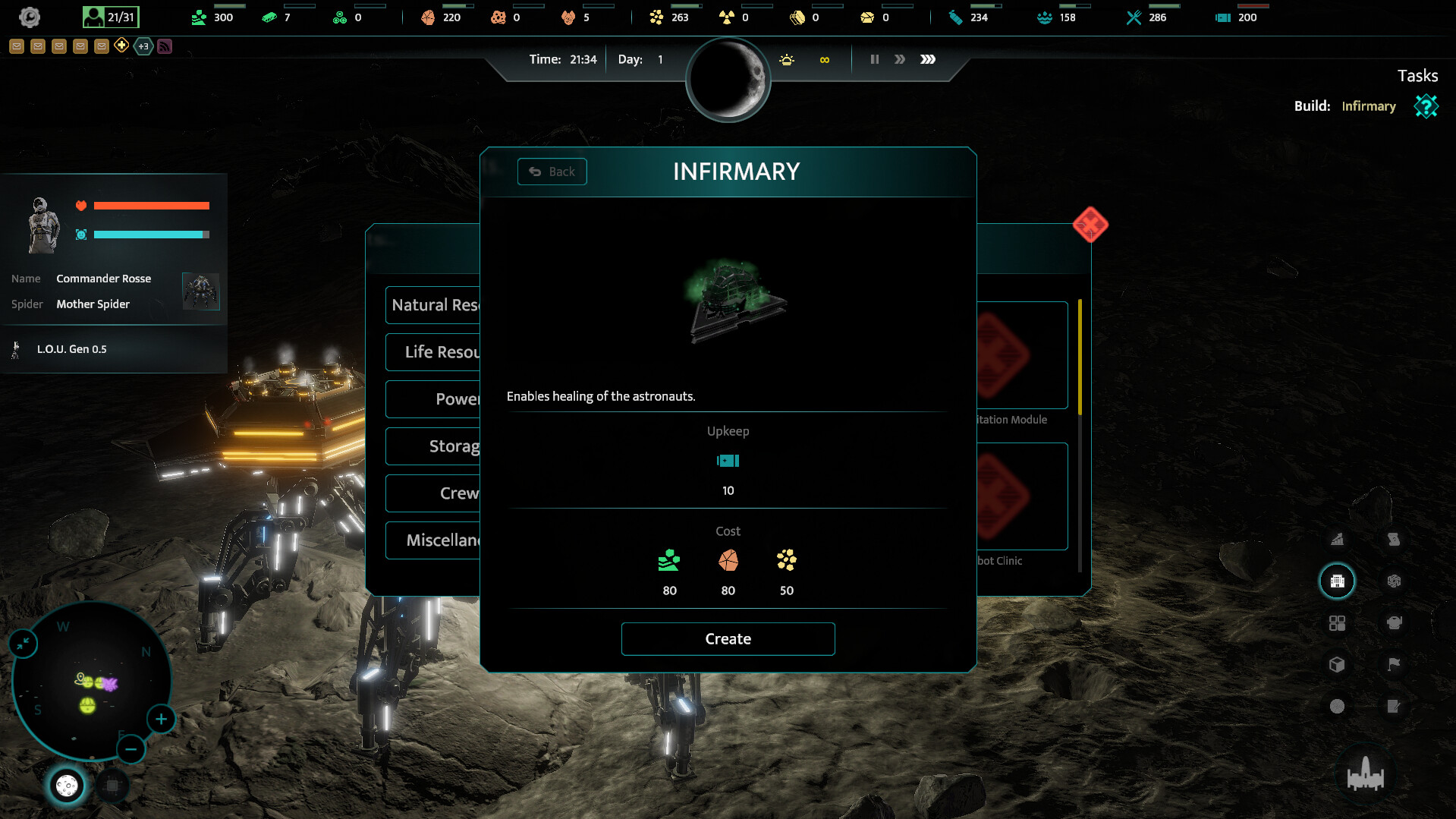Open the astronaut helmet crew icon
The width and height of the screenshot is (1456, 819).
pyautogui.click(x=1394, y=623)
